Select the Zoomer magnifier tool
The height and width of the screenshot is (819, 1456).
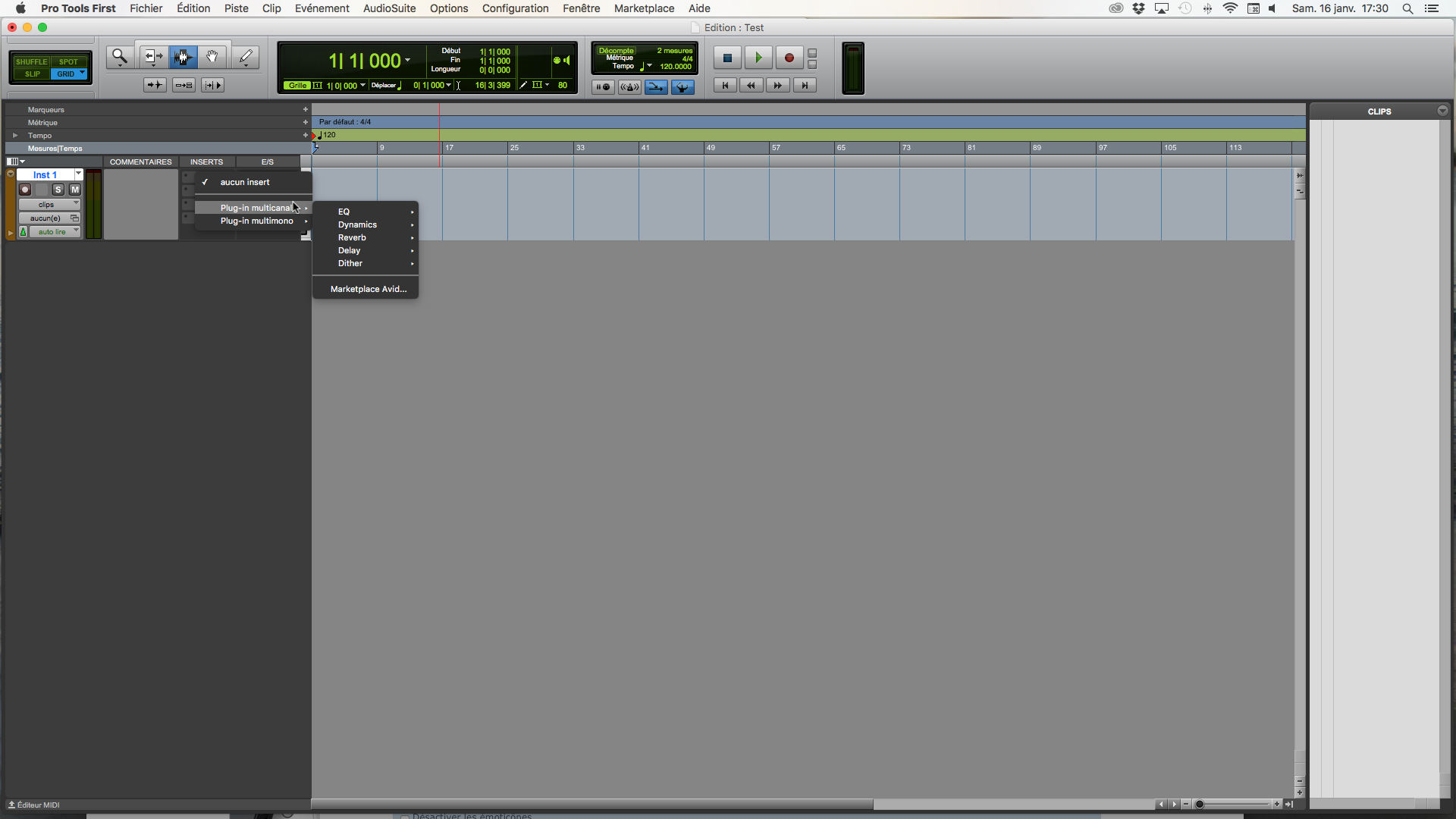(119, 57)
